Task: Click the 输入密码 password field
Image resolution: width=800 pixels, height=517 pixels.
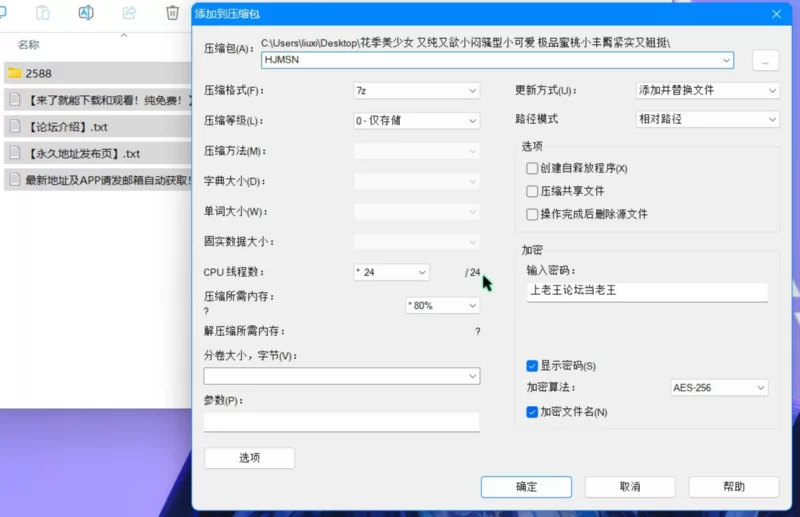Action: (x=647, y=291)
